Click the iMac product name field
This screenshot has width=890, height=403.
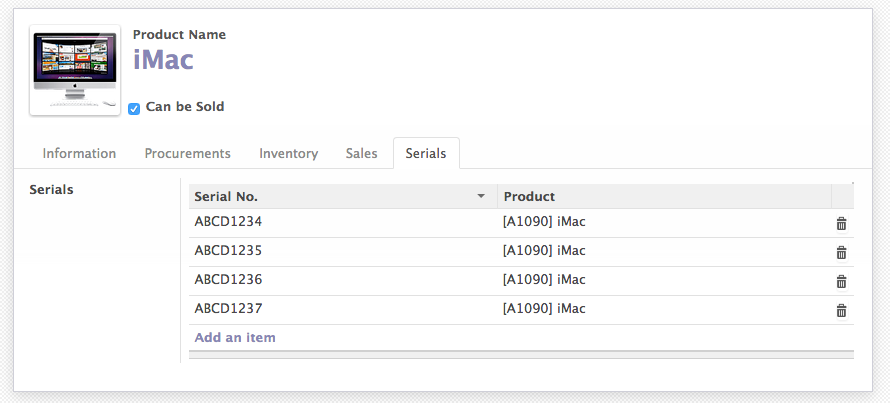pyautogui.click(x=163, y=60)
